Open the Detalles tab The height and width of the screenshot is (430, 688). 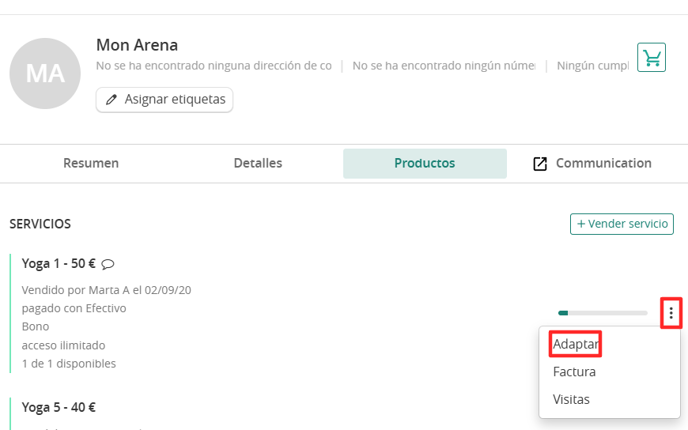[x=258, y=163]
